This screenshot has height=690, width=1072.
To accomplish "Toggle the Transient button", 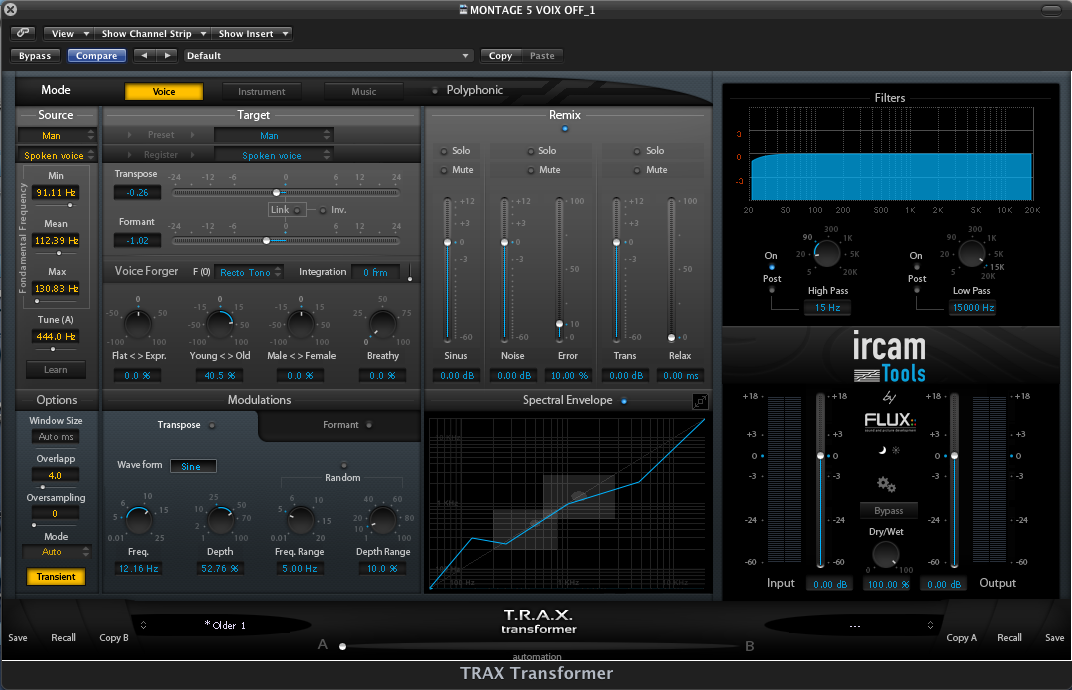I will (56, 576).
